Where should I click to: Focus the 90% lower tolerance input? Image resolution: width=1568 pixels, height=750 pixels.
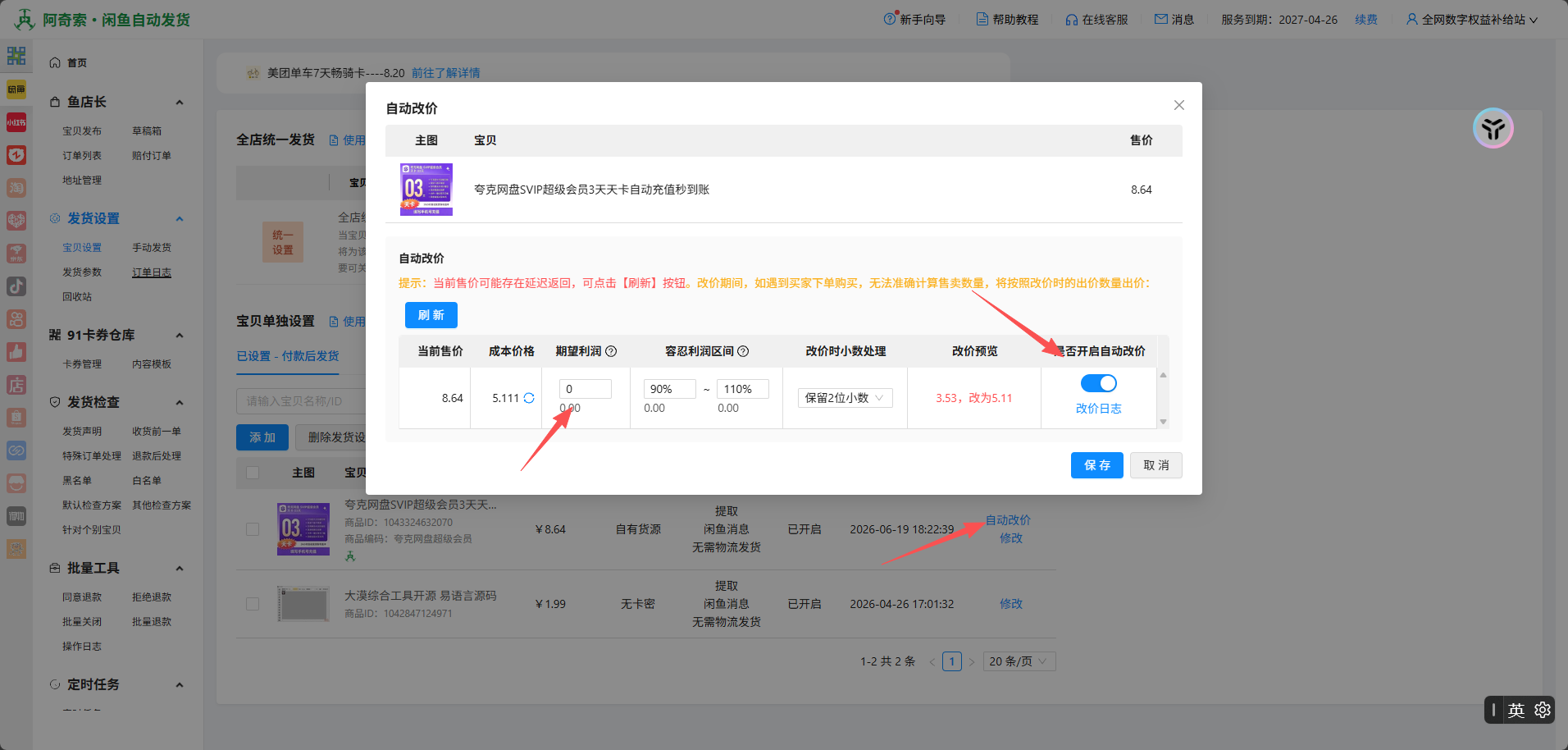click(670, 389)
